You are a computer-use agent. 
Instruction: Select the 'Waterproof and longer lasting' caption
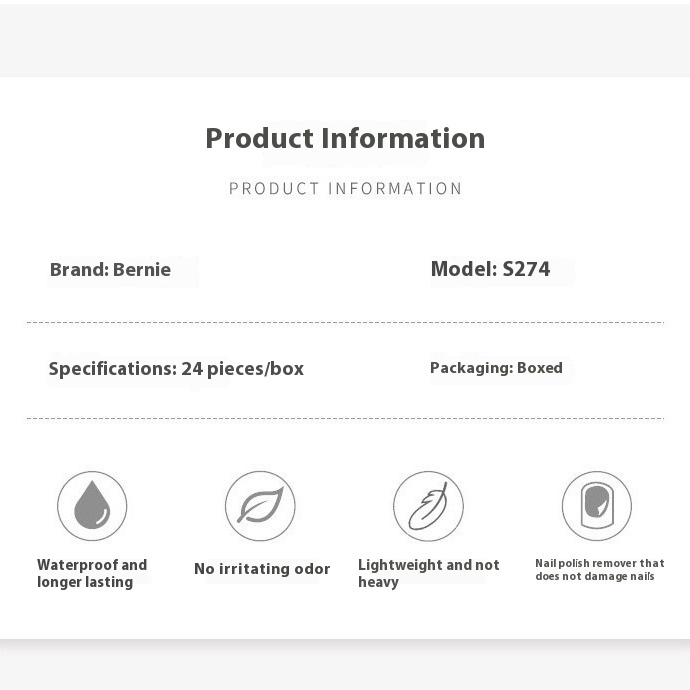92,573
